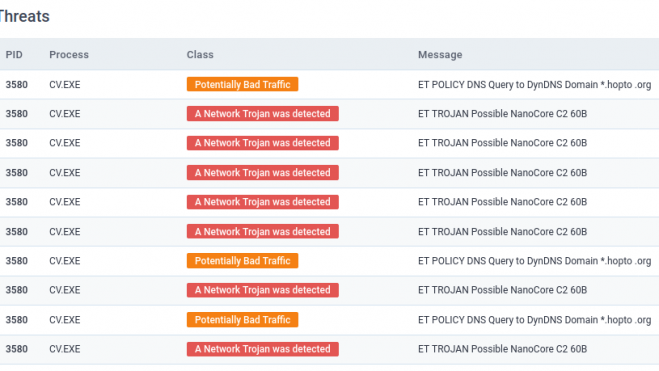Screen dimensions: 659x371
Task: Click Trojan badge between lower two orange badges
Action: (263, 290)
